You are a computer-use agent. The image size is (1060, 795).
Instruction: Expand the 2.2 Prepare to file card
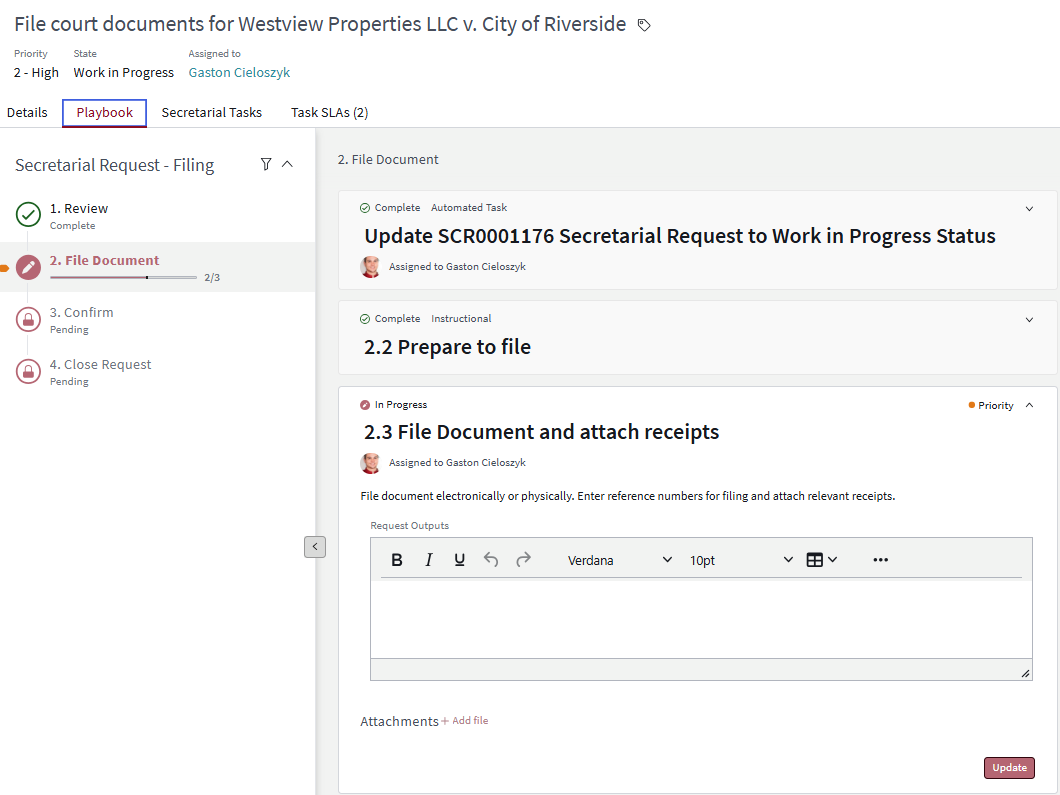click(x=1030, y=320)
